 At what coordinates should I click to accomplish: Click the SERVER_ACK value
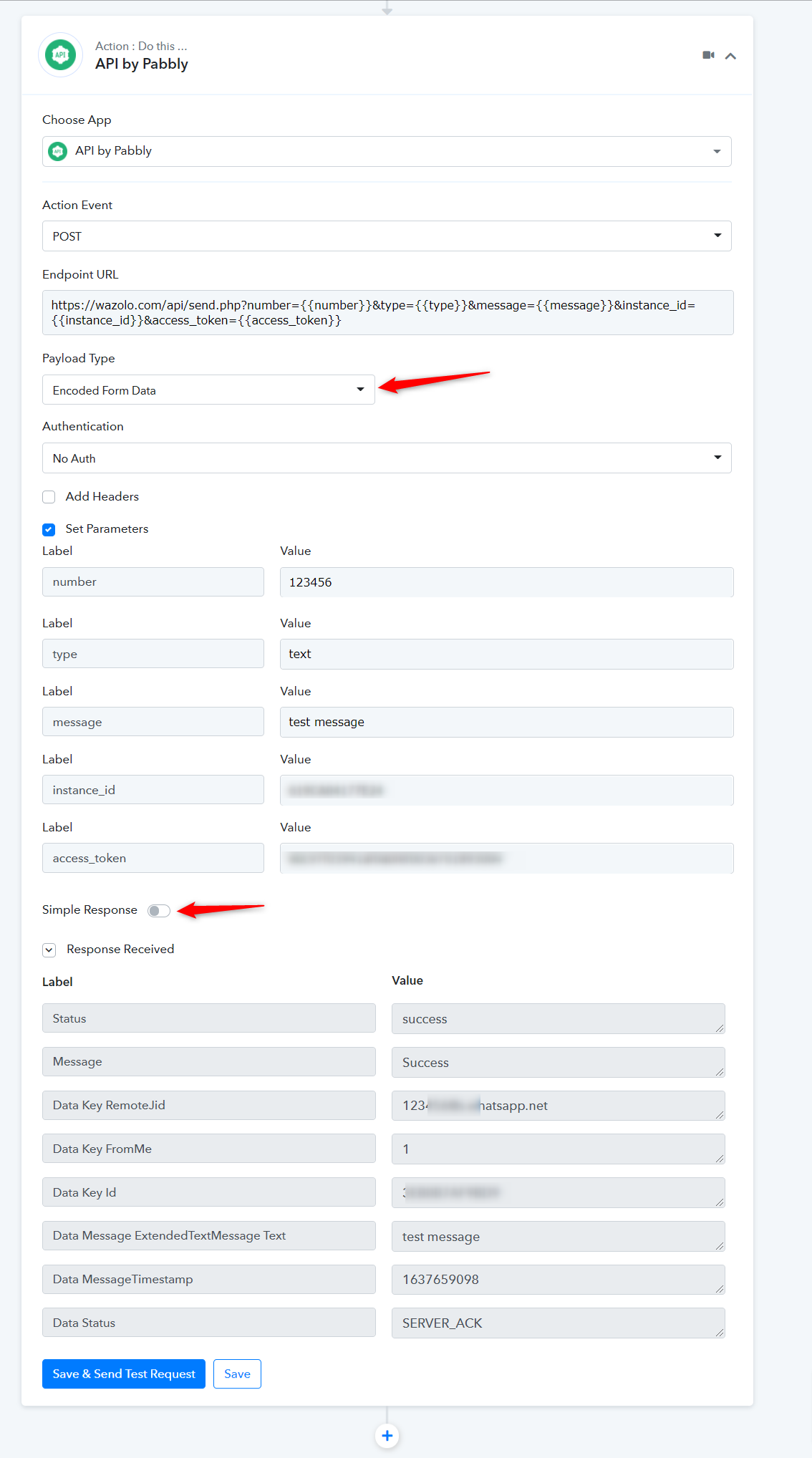point(559,1323)
